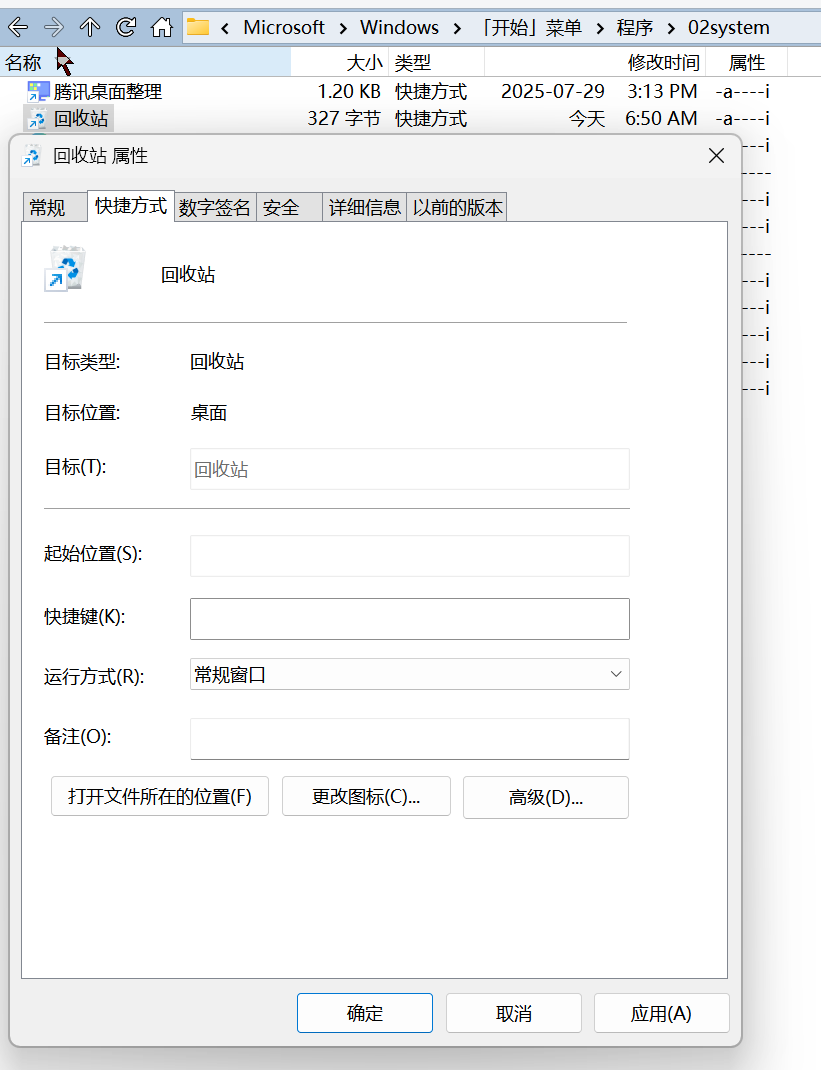Switch to the 常规 tab

(x=47, y=208)
